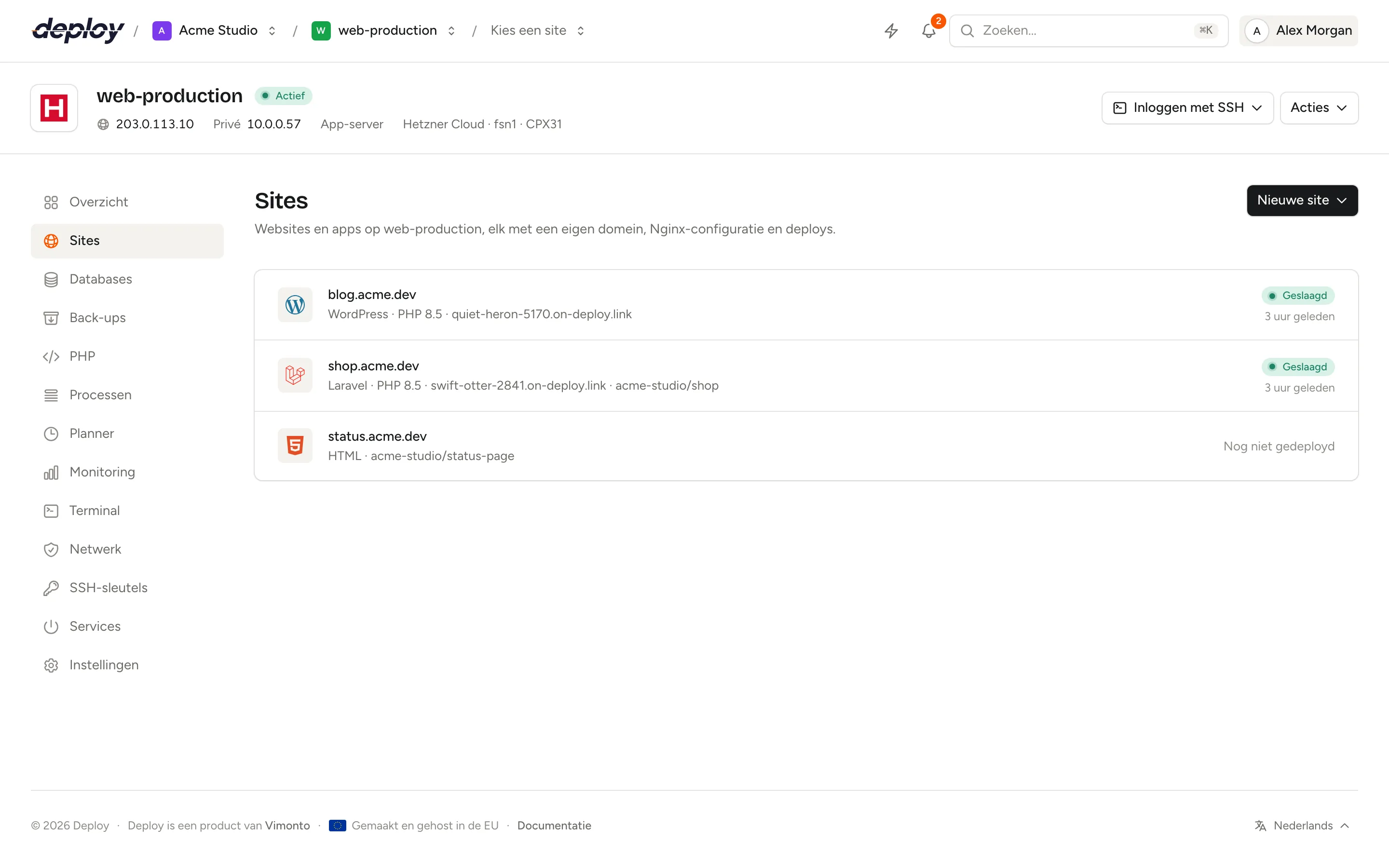Image resolution: width=1389 pixels, height=868 pixels.
Task: Open the lightning bolt quick actions icon
Action: tap(891, 30)
